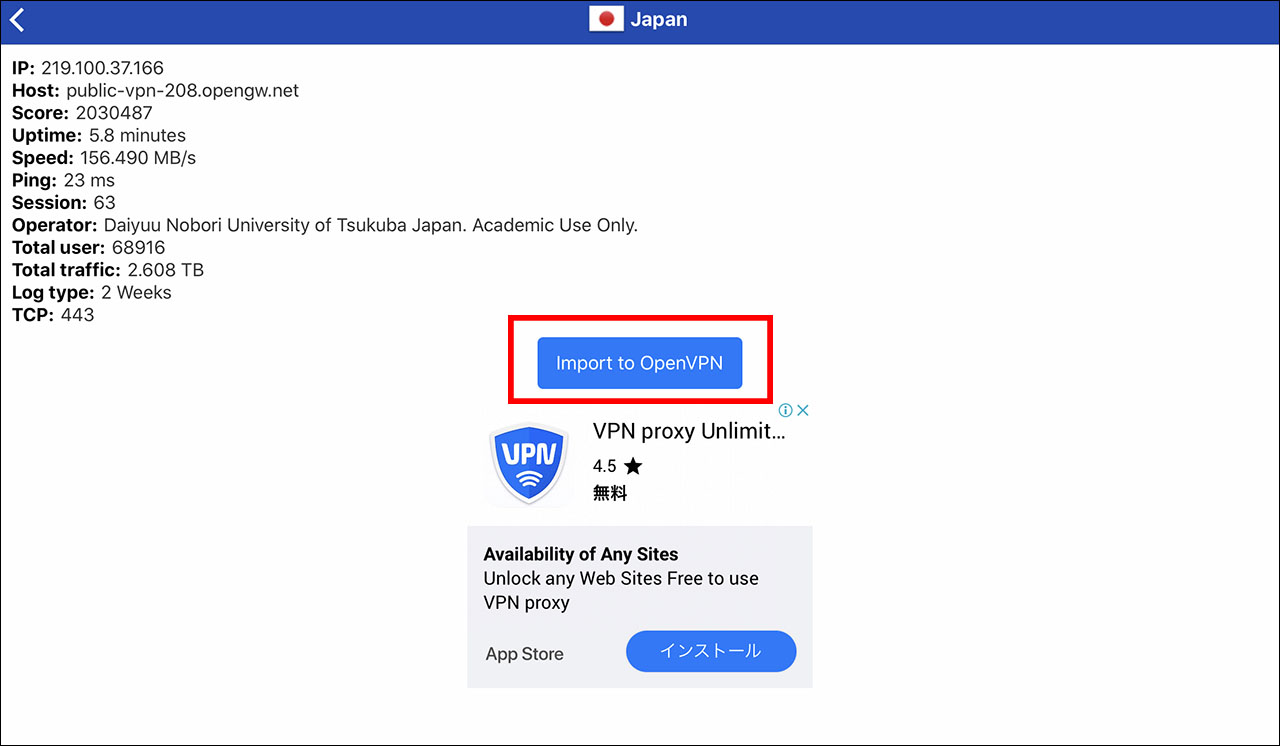Click the Session 63 value
Screen dimensions: 1280x746
tap(104, 203)
